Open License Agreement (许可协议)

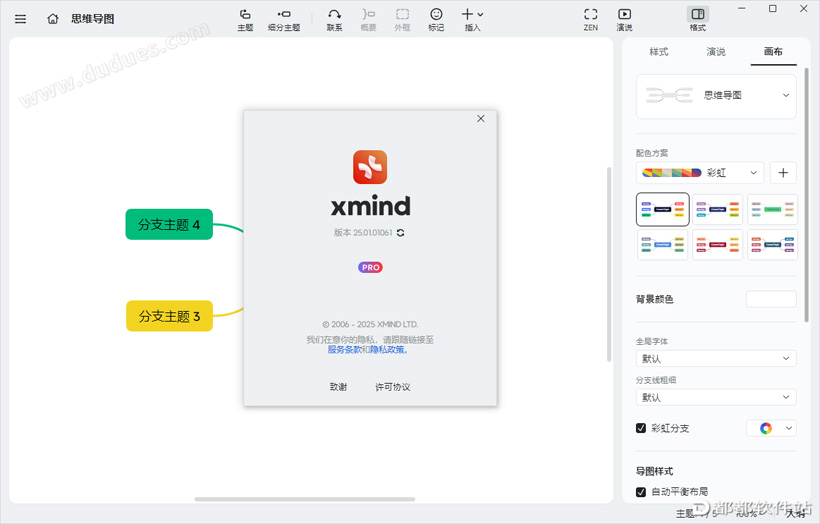(x=393, y=387)
